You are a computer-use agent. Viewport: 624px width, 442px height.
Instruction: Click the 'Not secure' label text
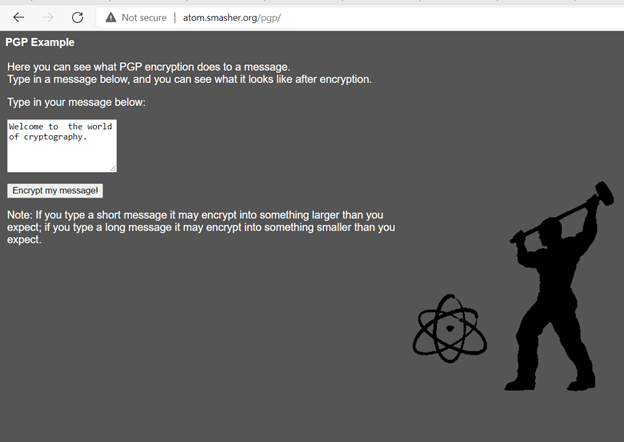144,18
